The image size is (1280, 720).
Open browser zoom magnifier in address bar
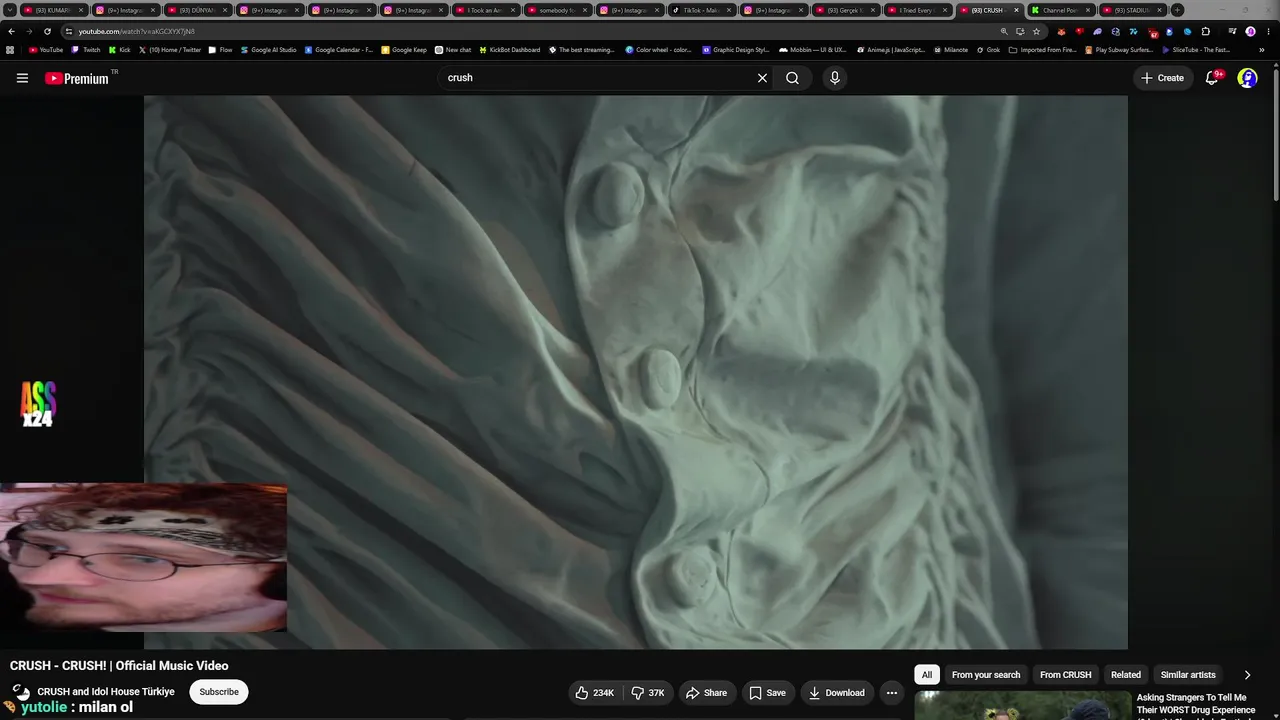[x=1004, y=31]
